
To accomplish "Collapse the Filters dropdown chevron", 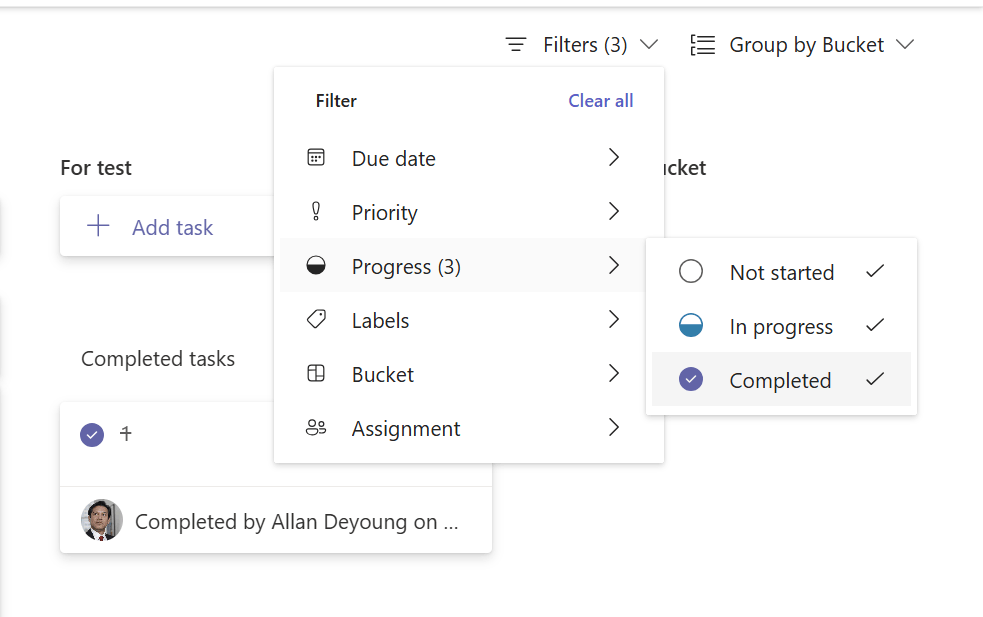I will pos(649,45).
